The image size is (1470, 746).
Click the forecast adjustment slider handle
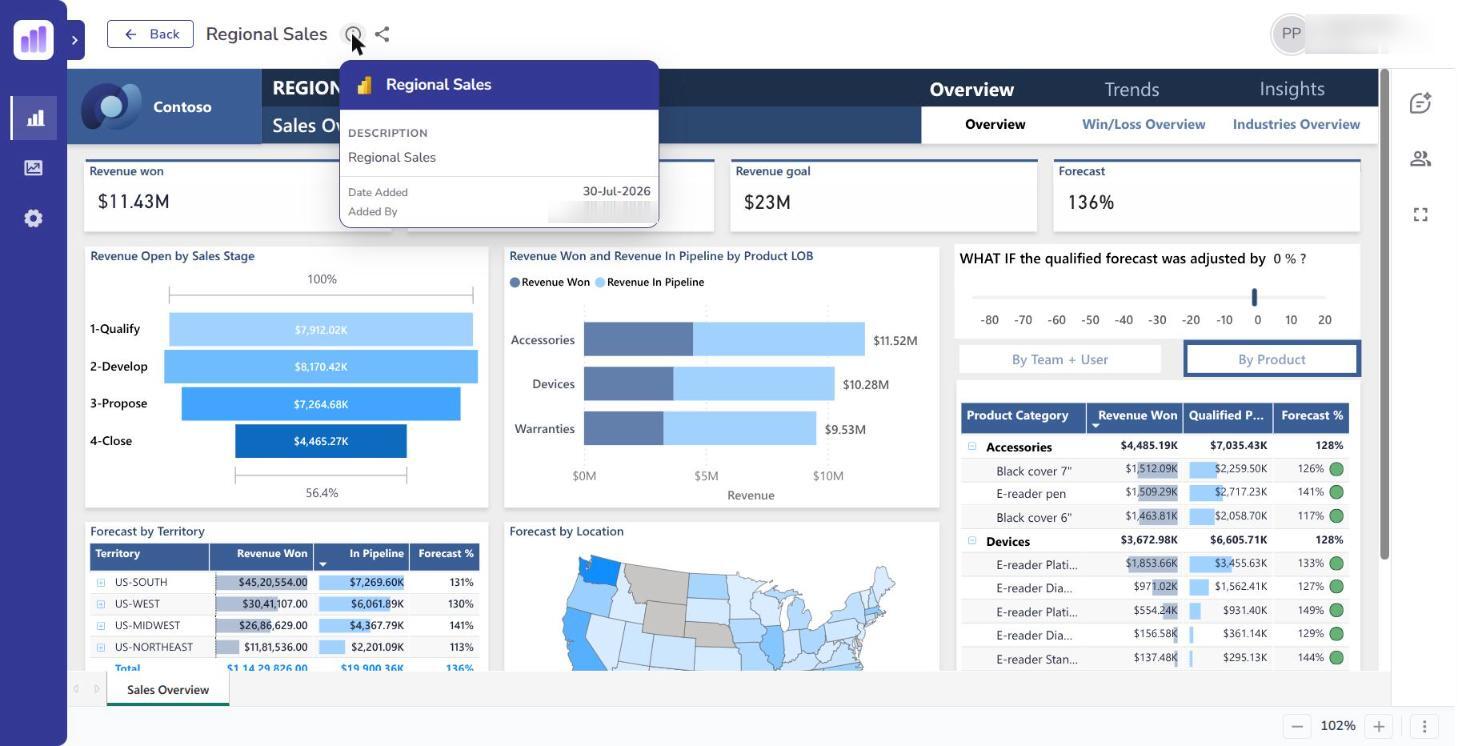[x=1254, y=297]
